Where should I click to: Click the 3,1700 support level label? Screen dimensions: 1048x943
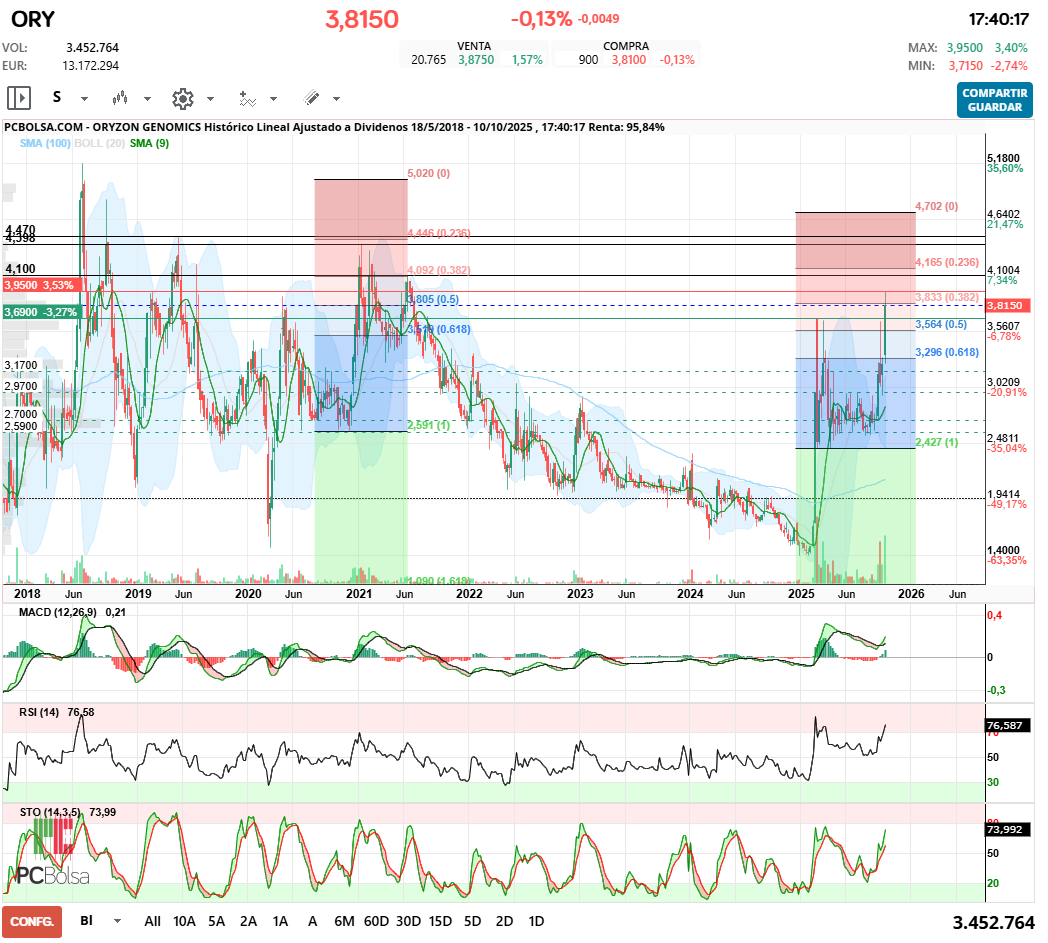[x=21, y=366]
